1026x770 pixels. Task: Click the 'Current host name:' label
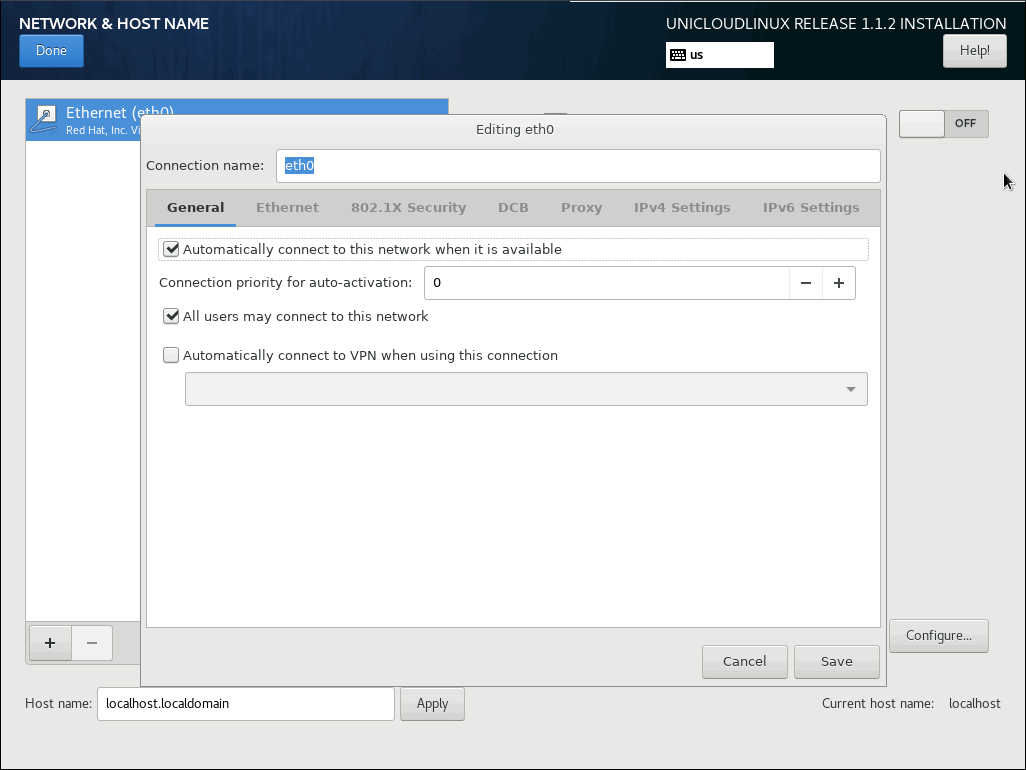click(877, 704)
